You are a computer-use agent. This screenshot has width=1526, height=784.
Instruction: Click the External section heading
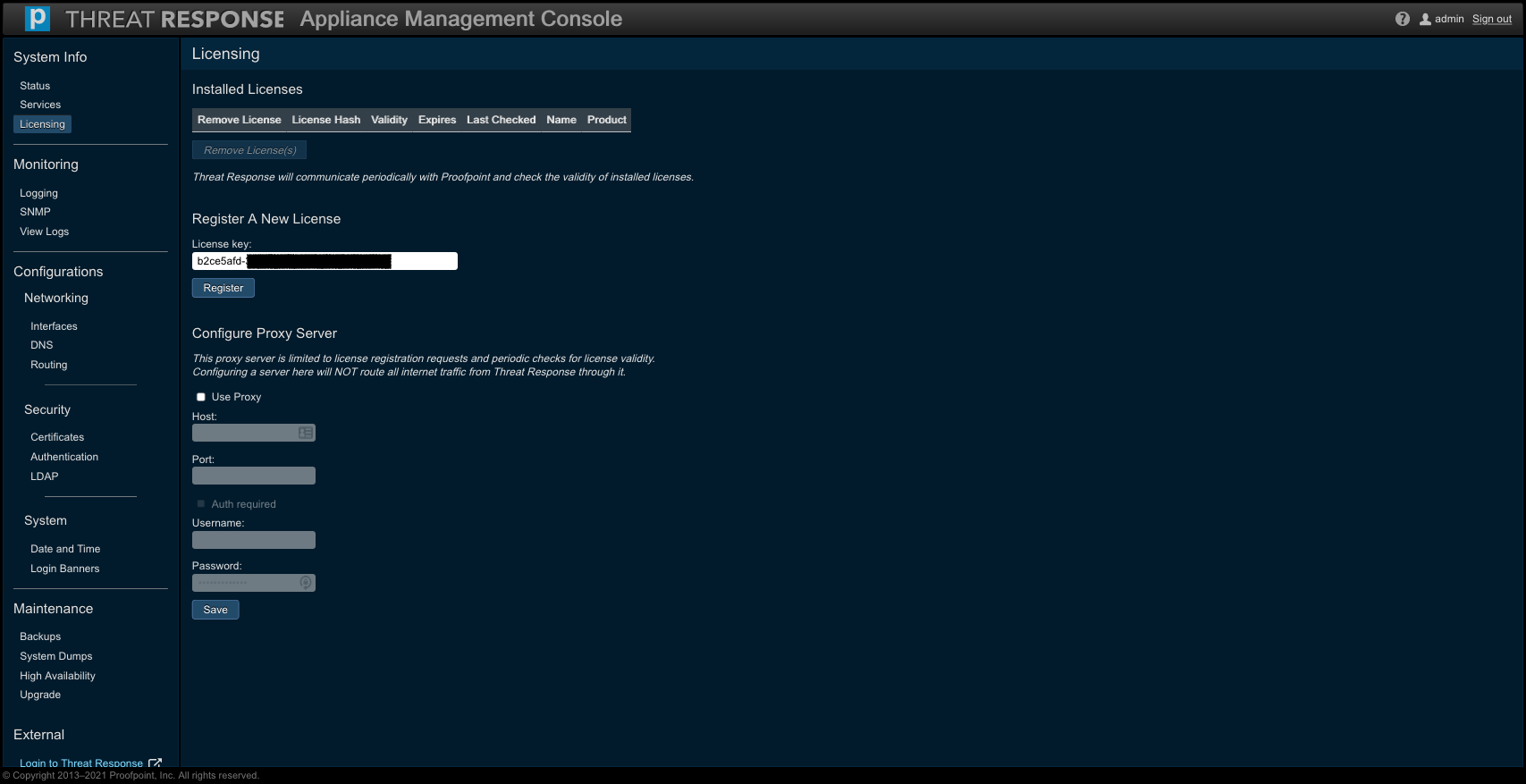click(38, 735)
